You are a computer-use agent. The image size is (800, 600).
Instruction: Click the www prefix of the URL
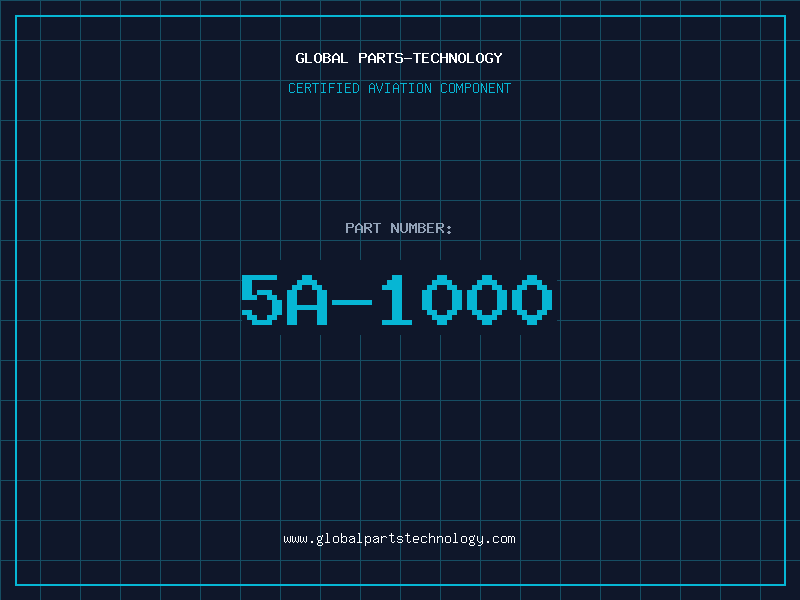(x=295, y=539)
